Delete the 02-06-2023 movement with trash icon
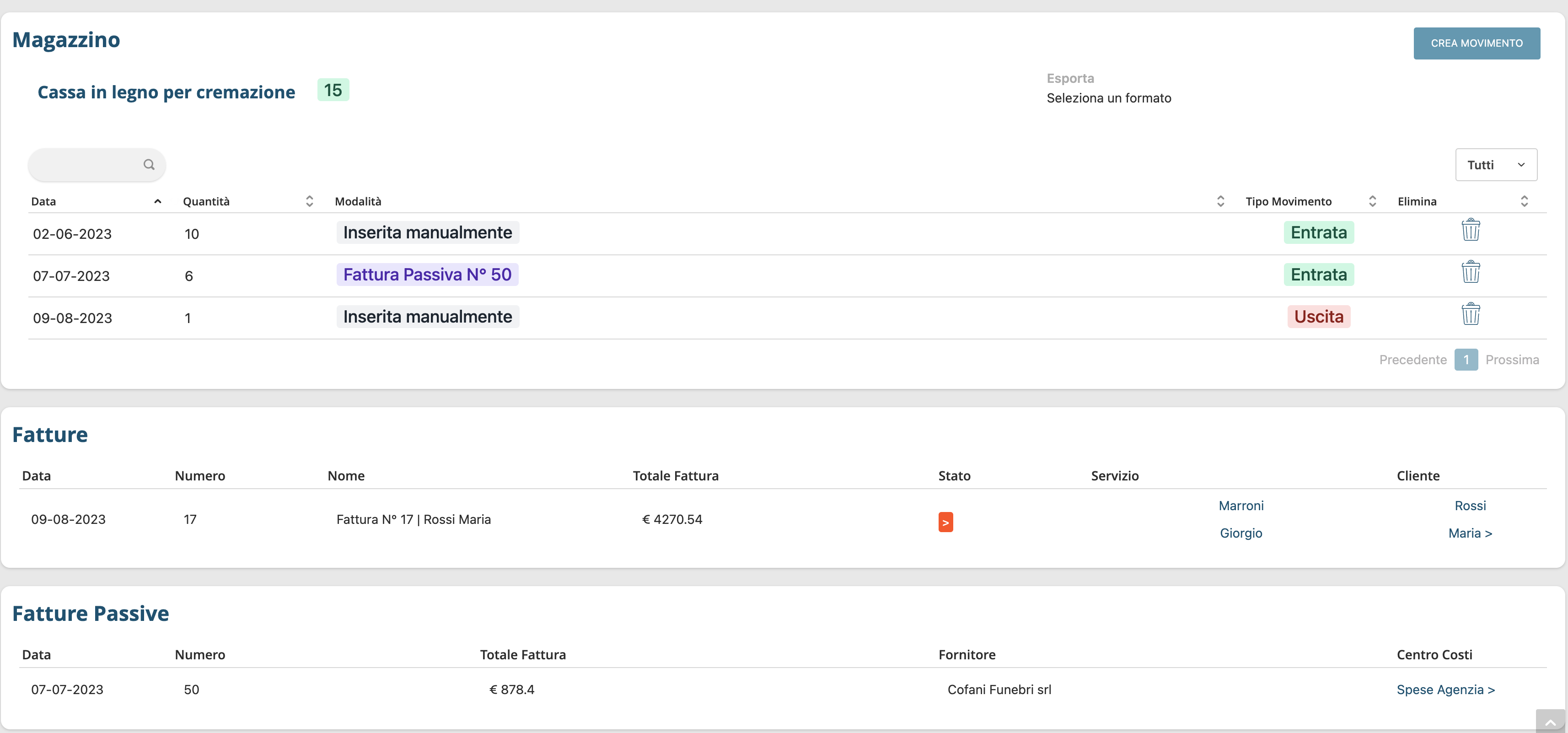Image resolution: width=1568 pixels, height=733 pixels. pyautogui.click(x=1470, y=230)
